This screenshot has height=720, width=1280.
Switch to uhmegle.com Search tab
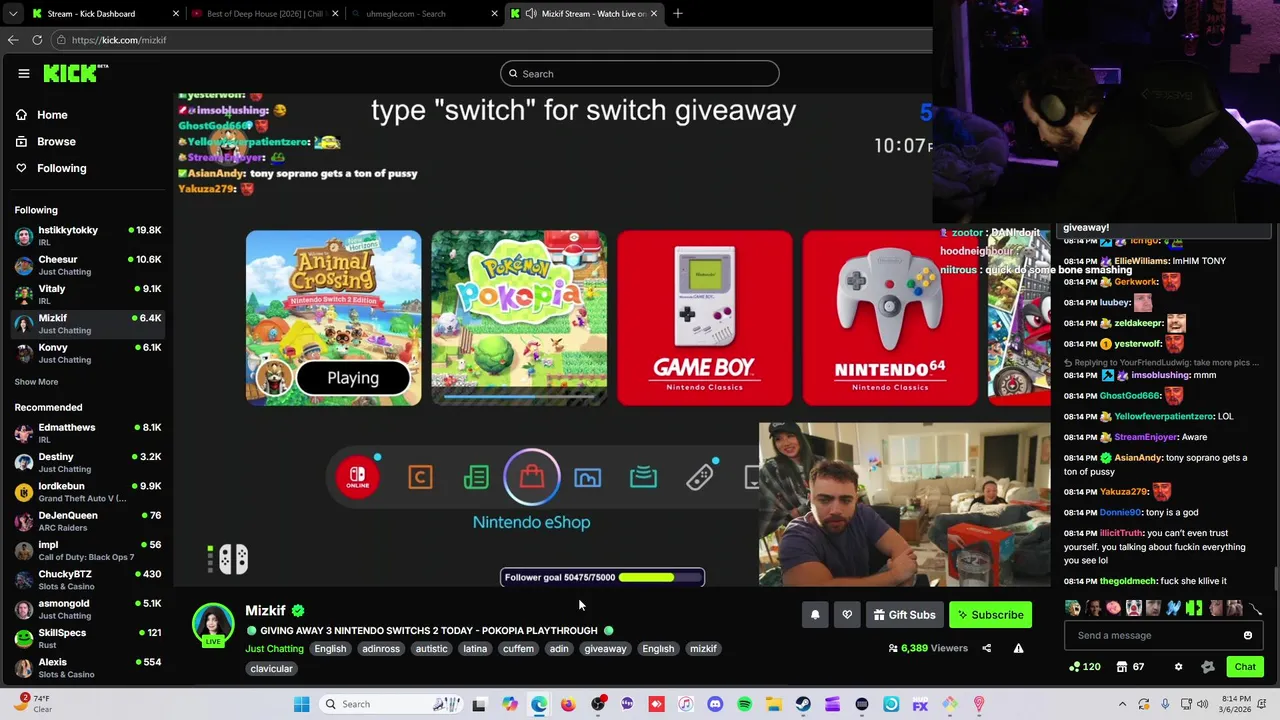(425, 14)
